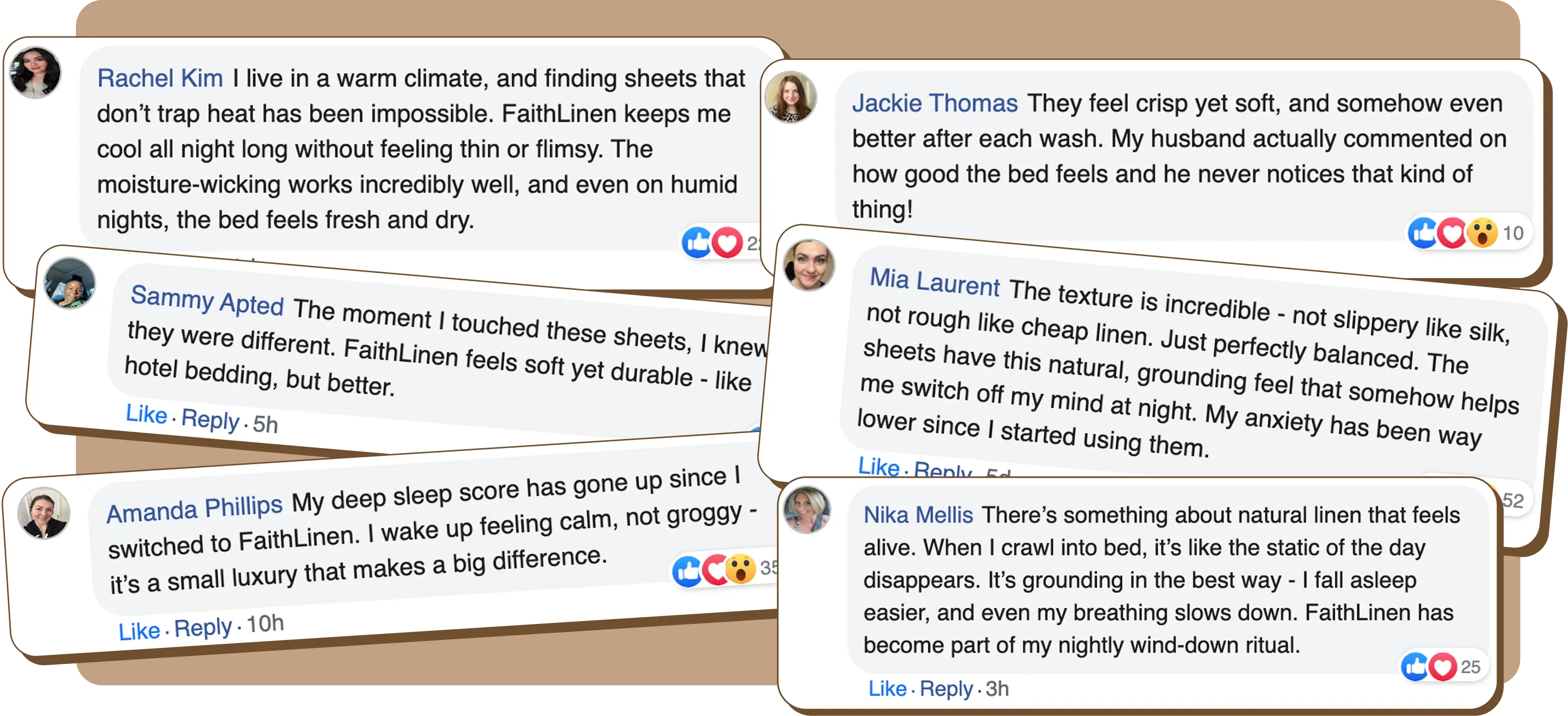
Task: Like Amanda Phillips's comment
Action: (139, 631)
